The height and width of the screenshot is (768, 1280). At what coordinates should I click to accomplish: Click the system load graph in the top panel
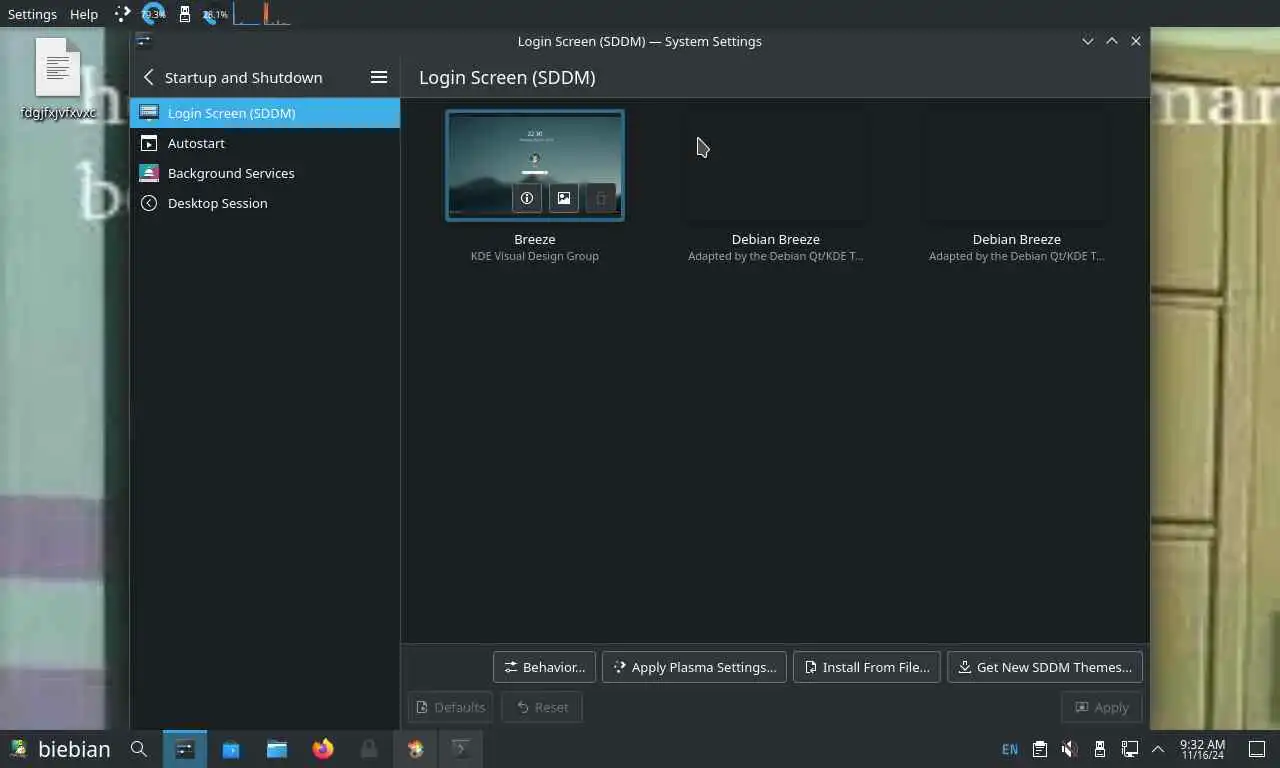coord(262,14)
